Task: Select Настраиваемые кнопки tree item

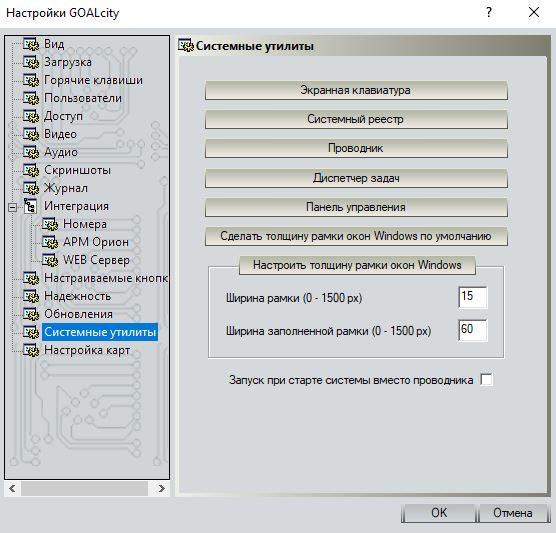Action: click(106, 278)
